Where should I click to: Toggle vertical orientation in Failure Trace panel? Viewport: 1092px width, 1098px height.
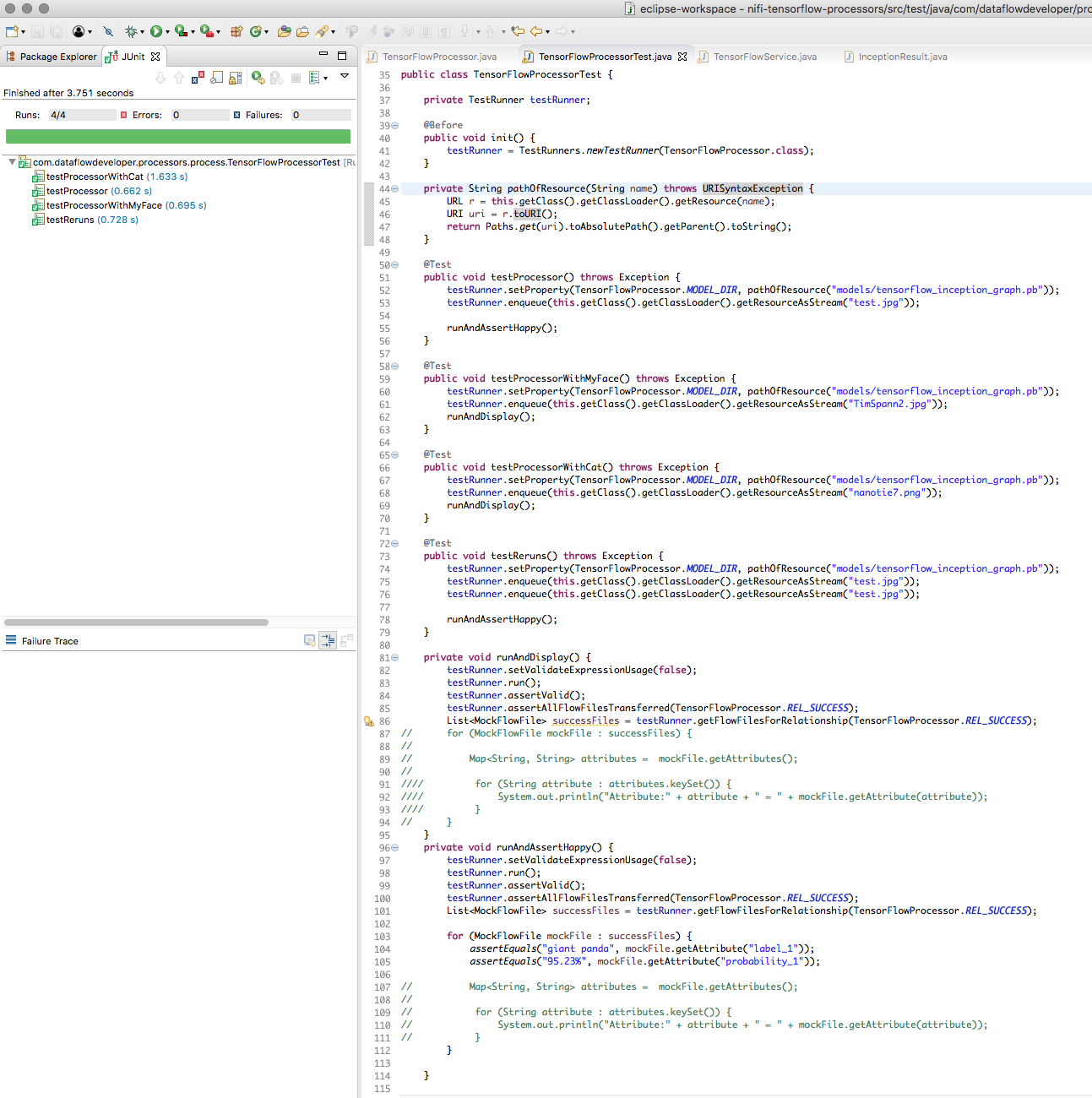(328, 640)
